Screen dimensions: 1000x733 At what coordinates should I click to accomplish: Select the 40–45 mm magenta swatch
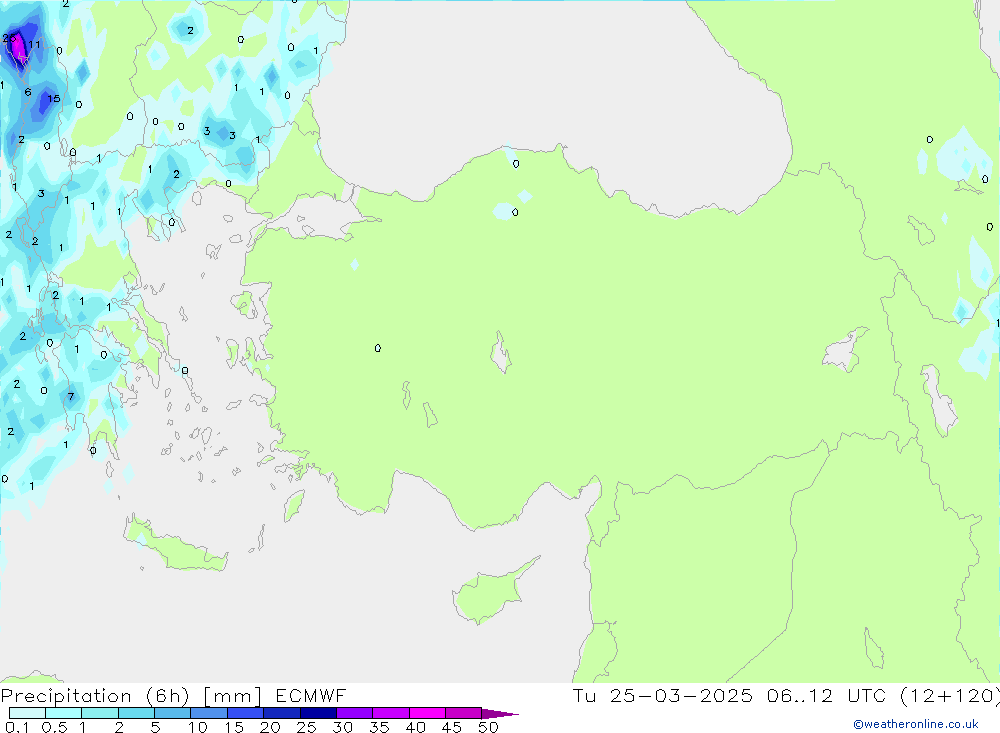click(x=427, y=713)
